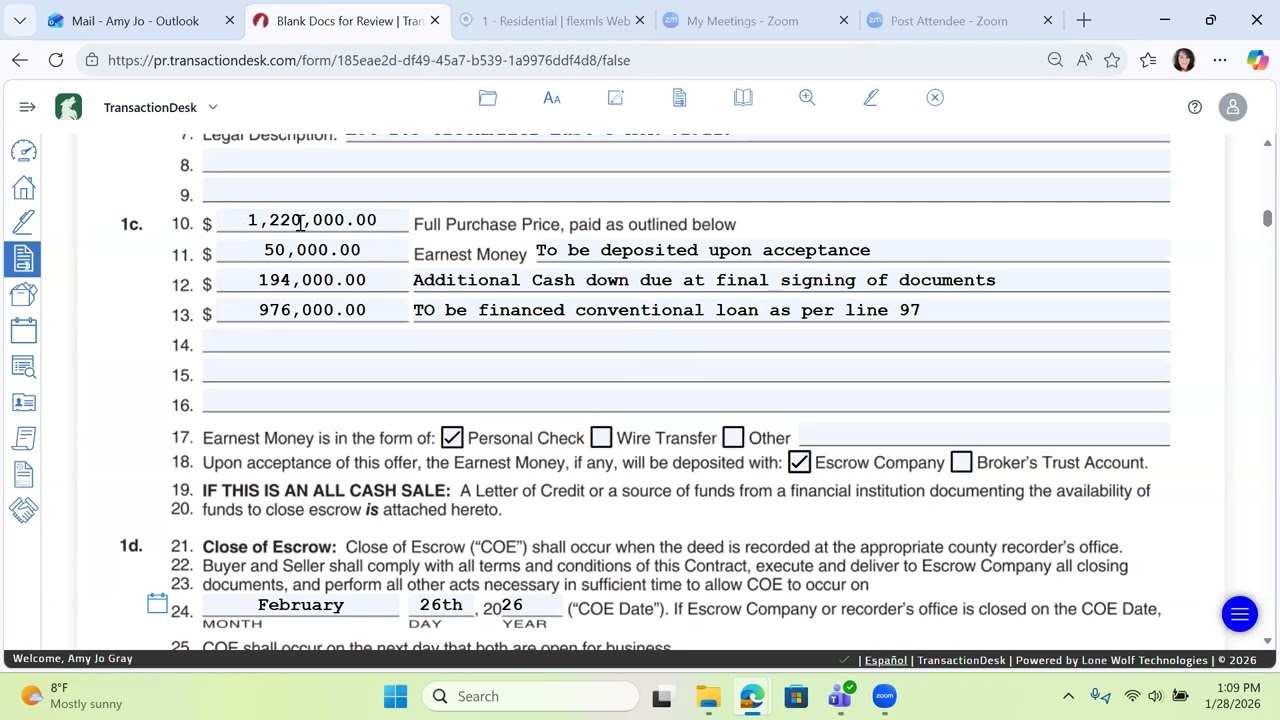Add page to favorites with star icon

[1112, 60]
